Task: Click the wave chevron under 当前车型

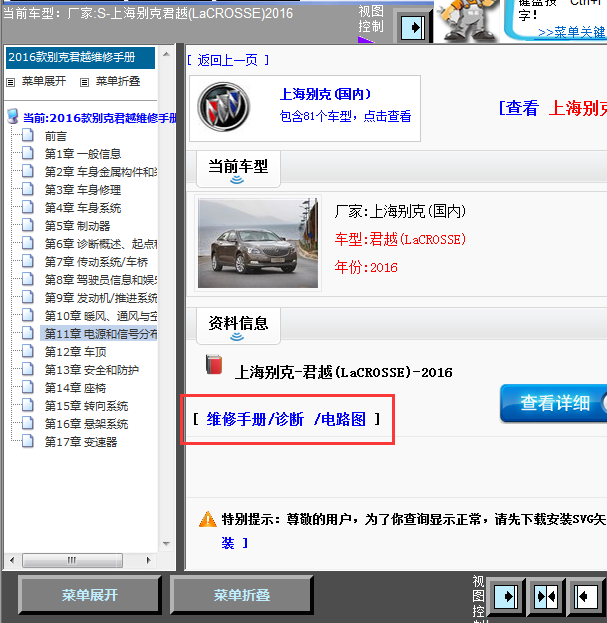Action: point(237,180)
